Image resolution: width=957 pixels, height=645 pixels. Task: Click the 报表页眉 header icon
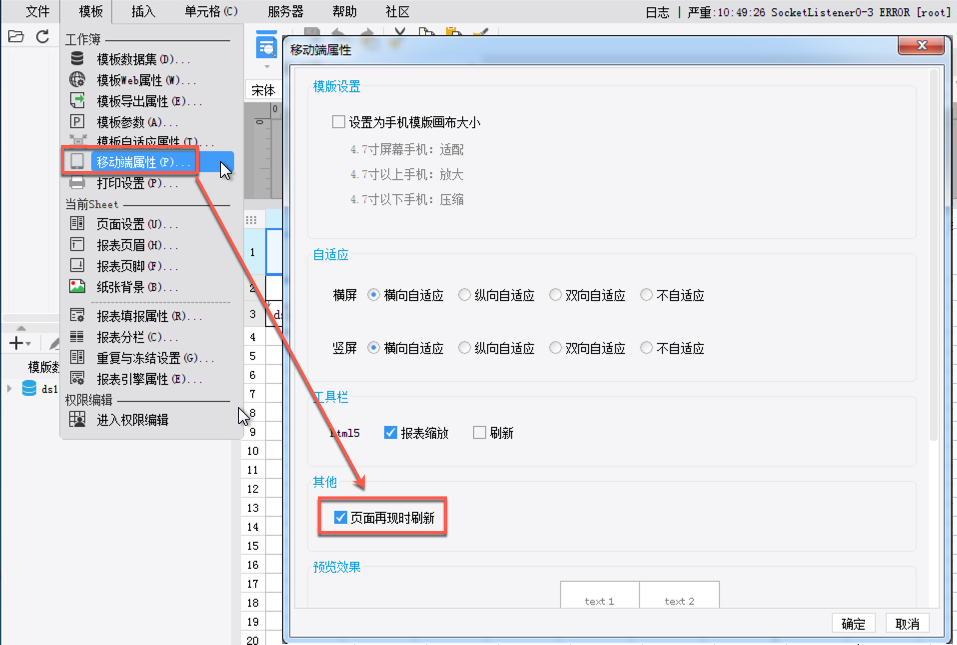click(77, 245)
